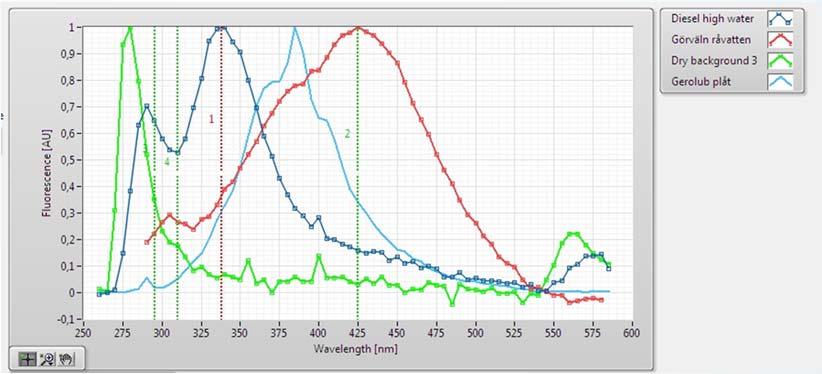Click the Dry background 3 green plot sample
Viewport: 822px width, 374px height.
(x=780, y=61)
